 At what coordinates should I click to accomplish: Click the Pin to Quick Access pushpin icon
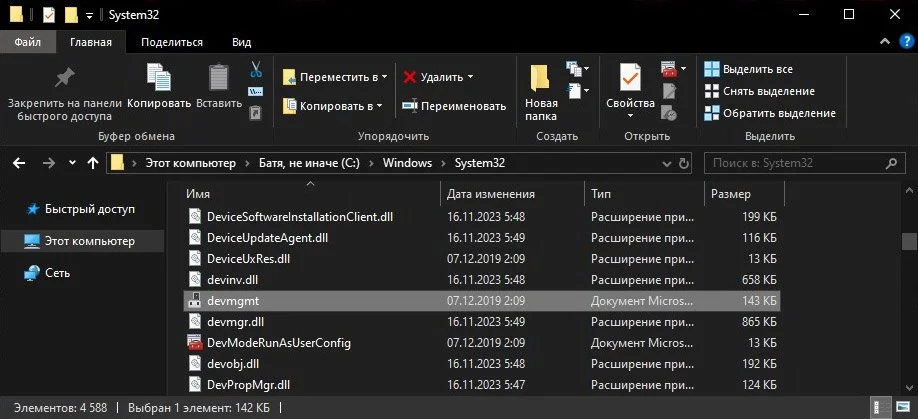64,77
